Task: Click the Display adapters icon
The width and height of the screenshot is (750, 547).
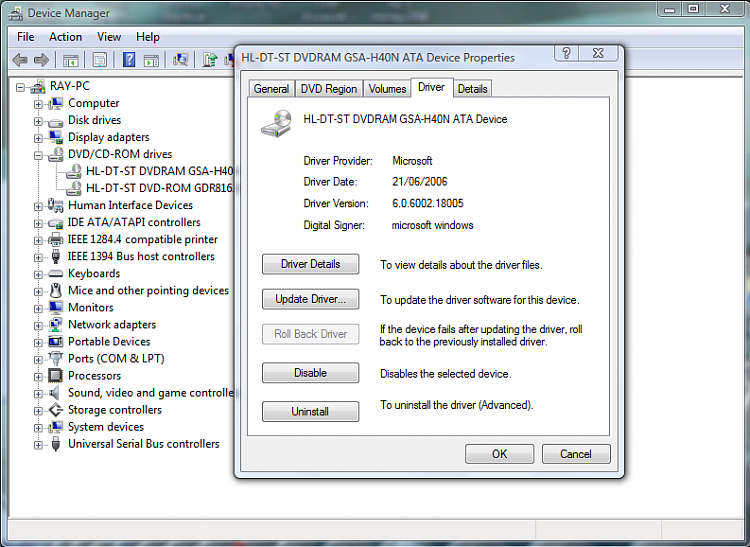Action: click(55, 137)
